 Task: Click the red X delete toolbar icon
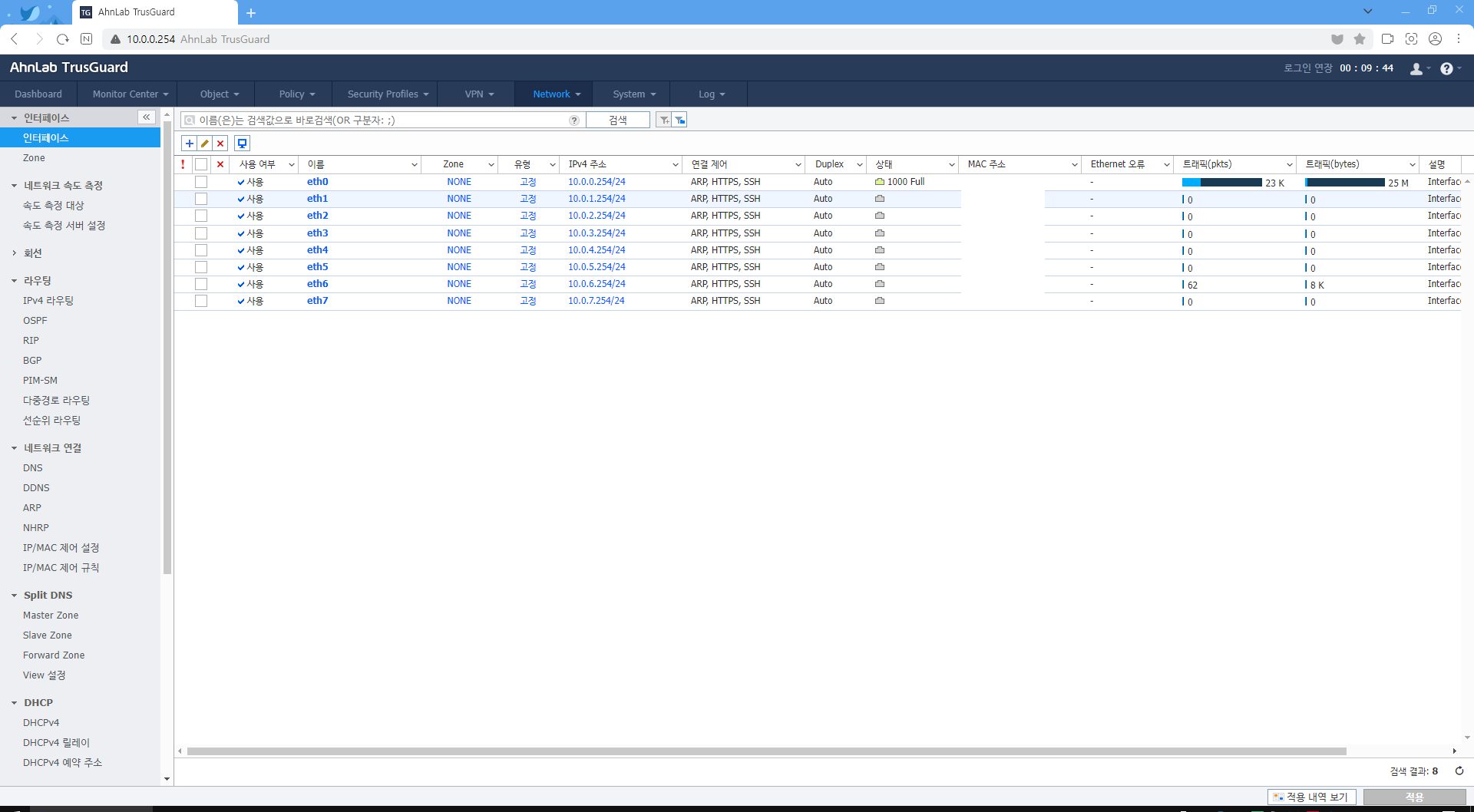(220, 144)
